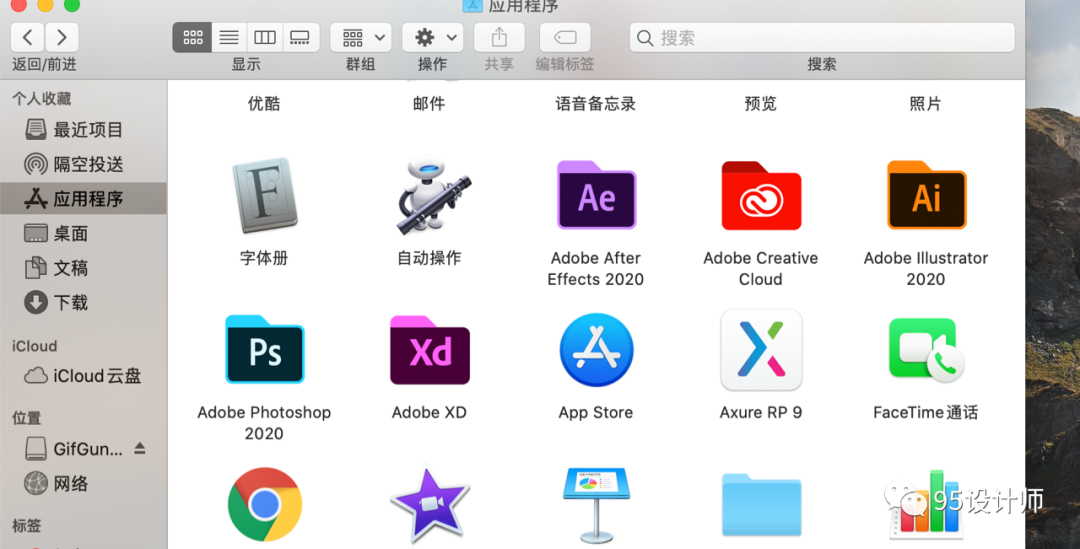Screen dimensions: 1080x549
Task: Click the 照片 app label
Action: click(x=925, y=104)
